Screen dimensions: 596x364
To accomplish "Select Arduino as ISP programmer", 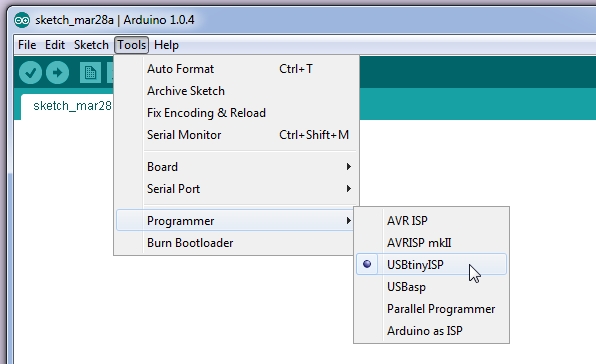I will pos(431,331).
